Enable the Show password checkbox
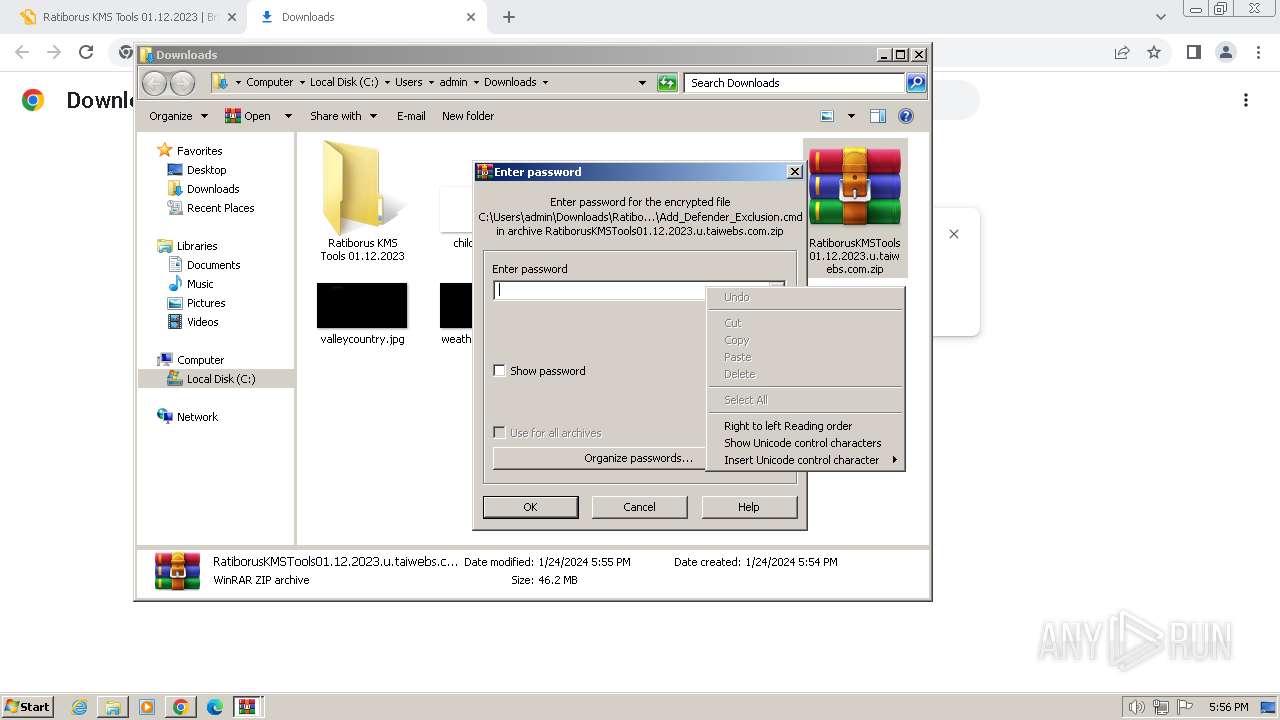The height and width of the screenshot is (720, 1280). click(499, 371)
